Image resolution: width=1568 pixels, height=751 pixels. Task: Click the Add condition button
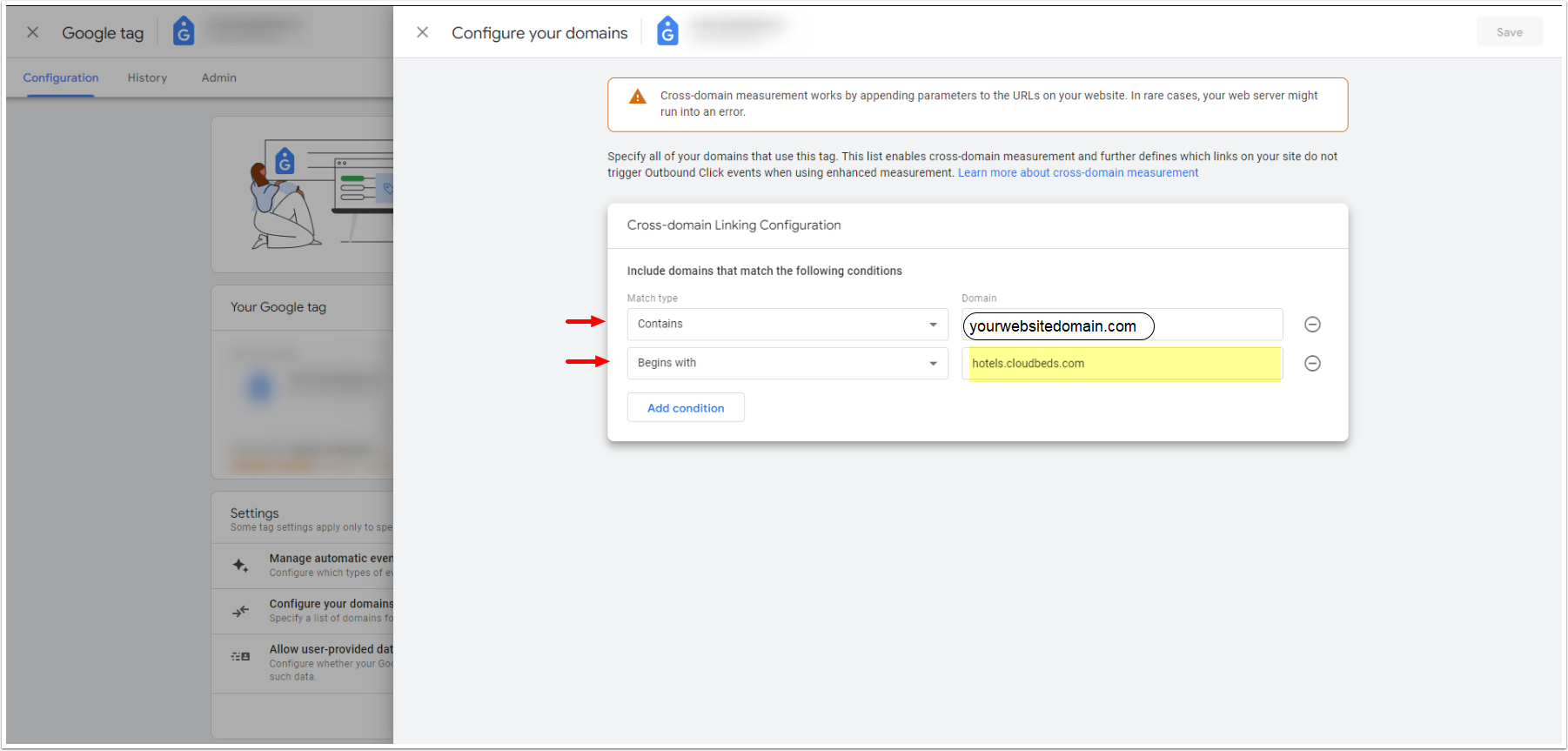[x=686, y=408]
